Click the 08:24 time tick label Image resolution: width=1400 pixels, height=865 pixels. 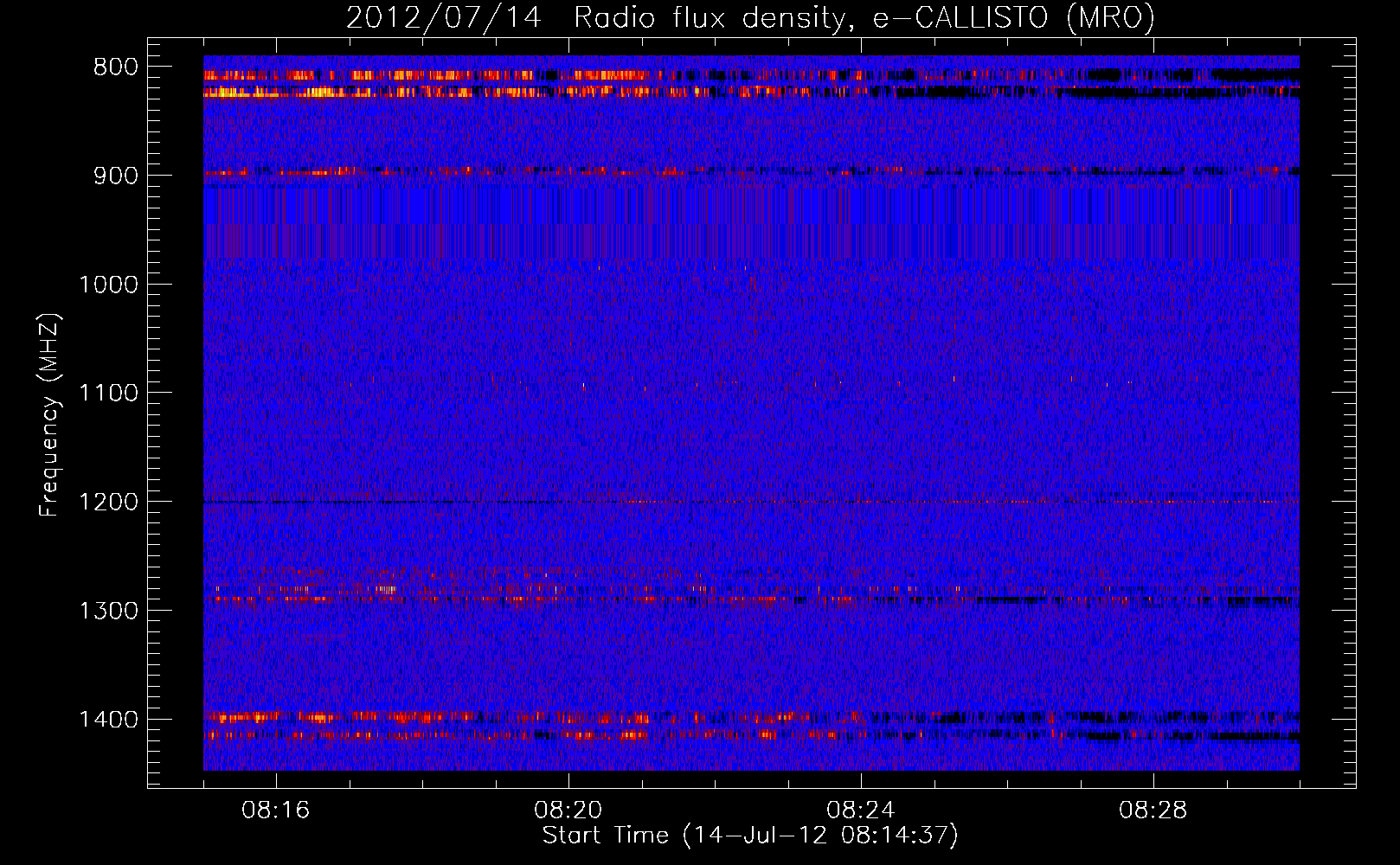pyautogui.click(x=861, y=811)
